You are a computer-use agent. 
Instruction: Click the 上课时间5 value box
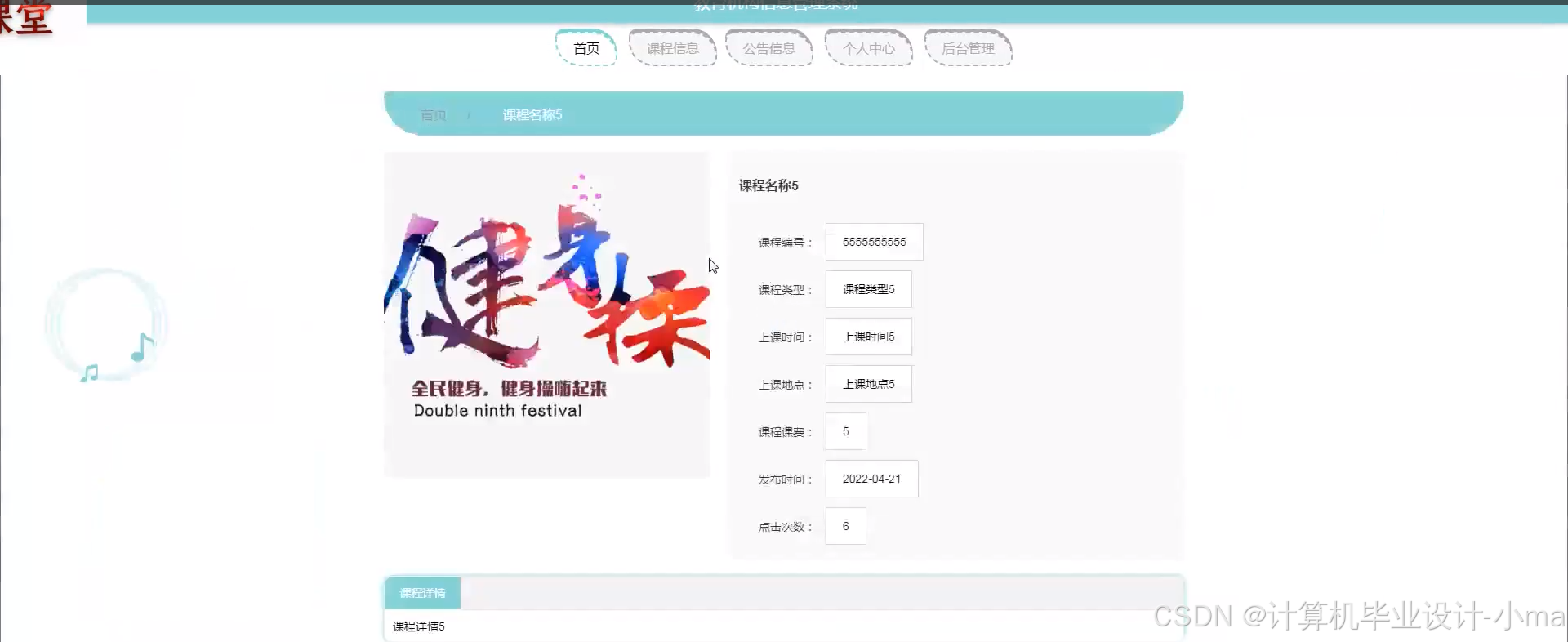[x=869, y=337]
